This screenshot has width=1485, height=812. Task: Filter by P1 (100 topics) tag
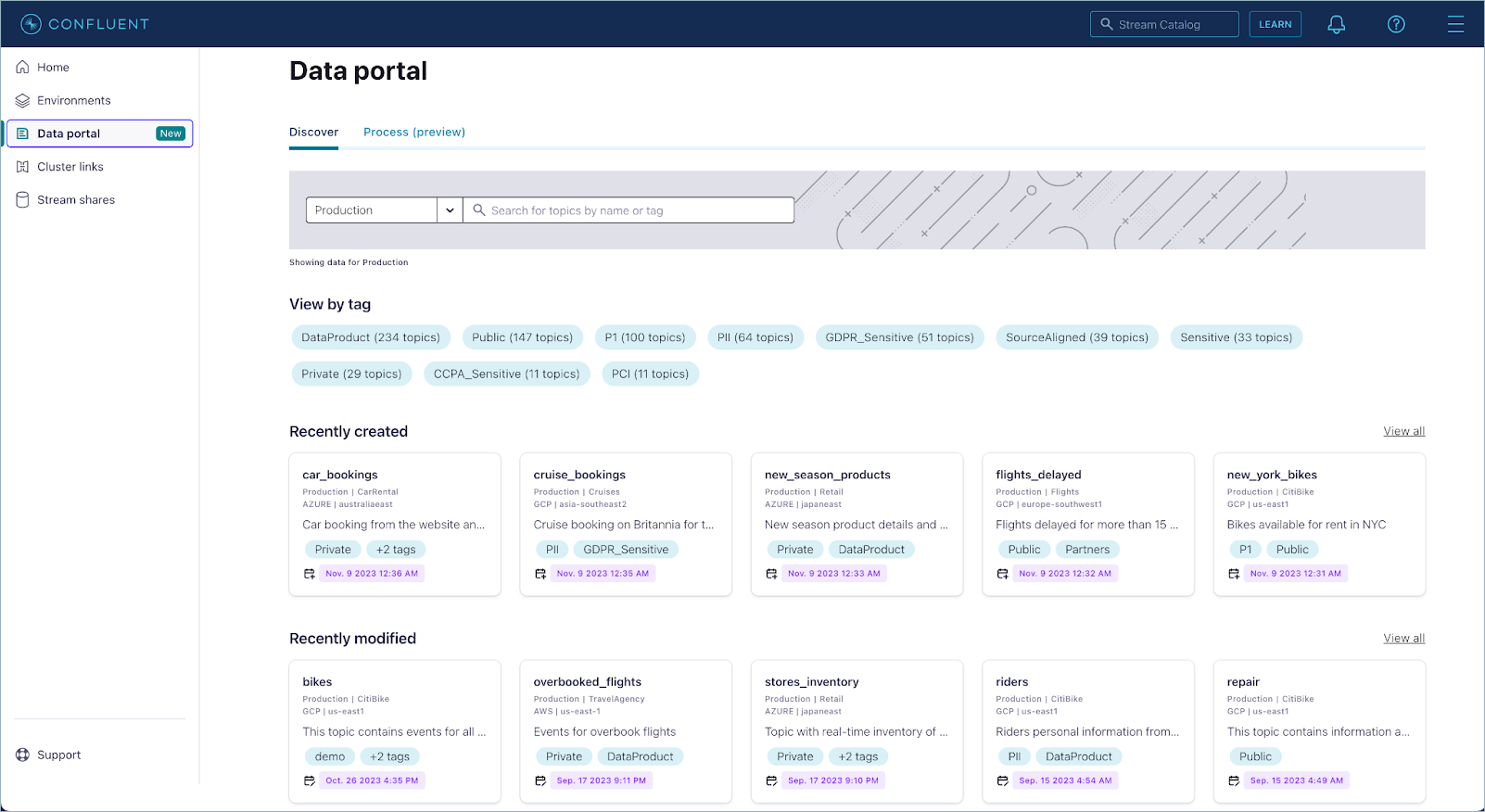point(645,337)
